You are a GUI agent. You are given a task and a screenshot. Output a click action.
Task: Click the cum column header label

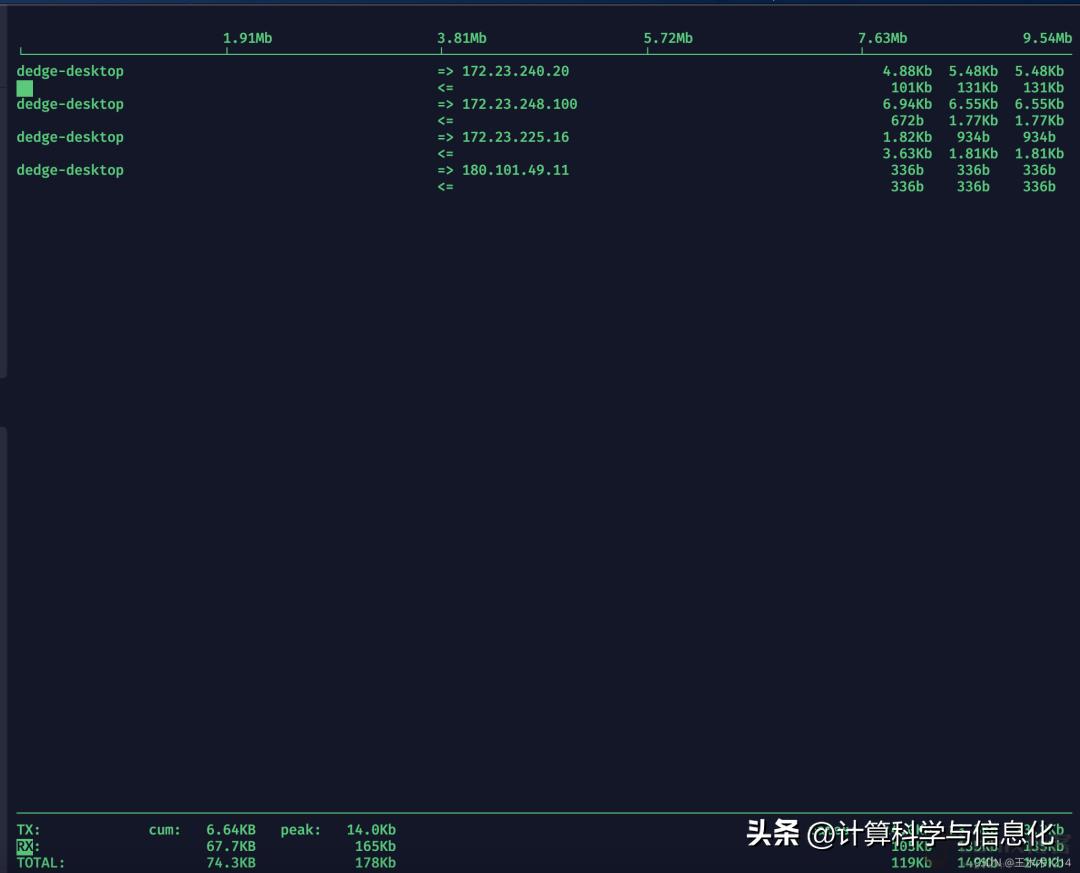coord(164,829)
